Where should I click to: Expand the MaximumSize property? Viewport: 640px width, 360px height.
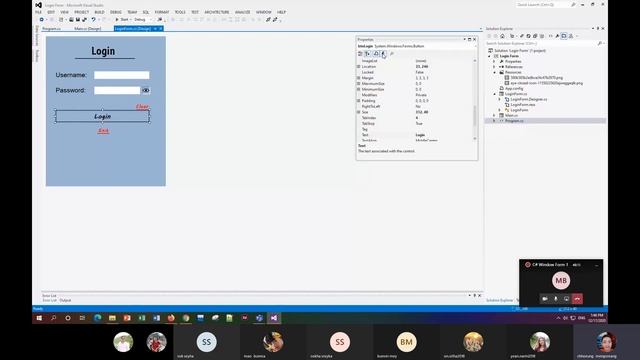359,84
